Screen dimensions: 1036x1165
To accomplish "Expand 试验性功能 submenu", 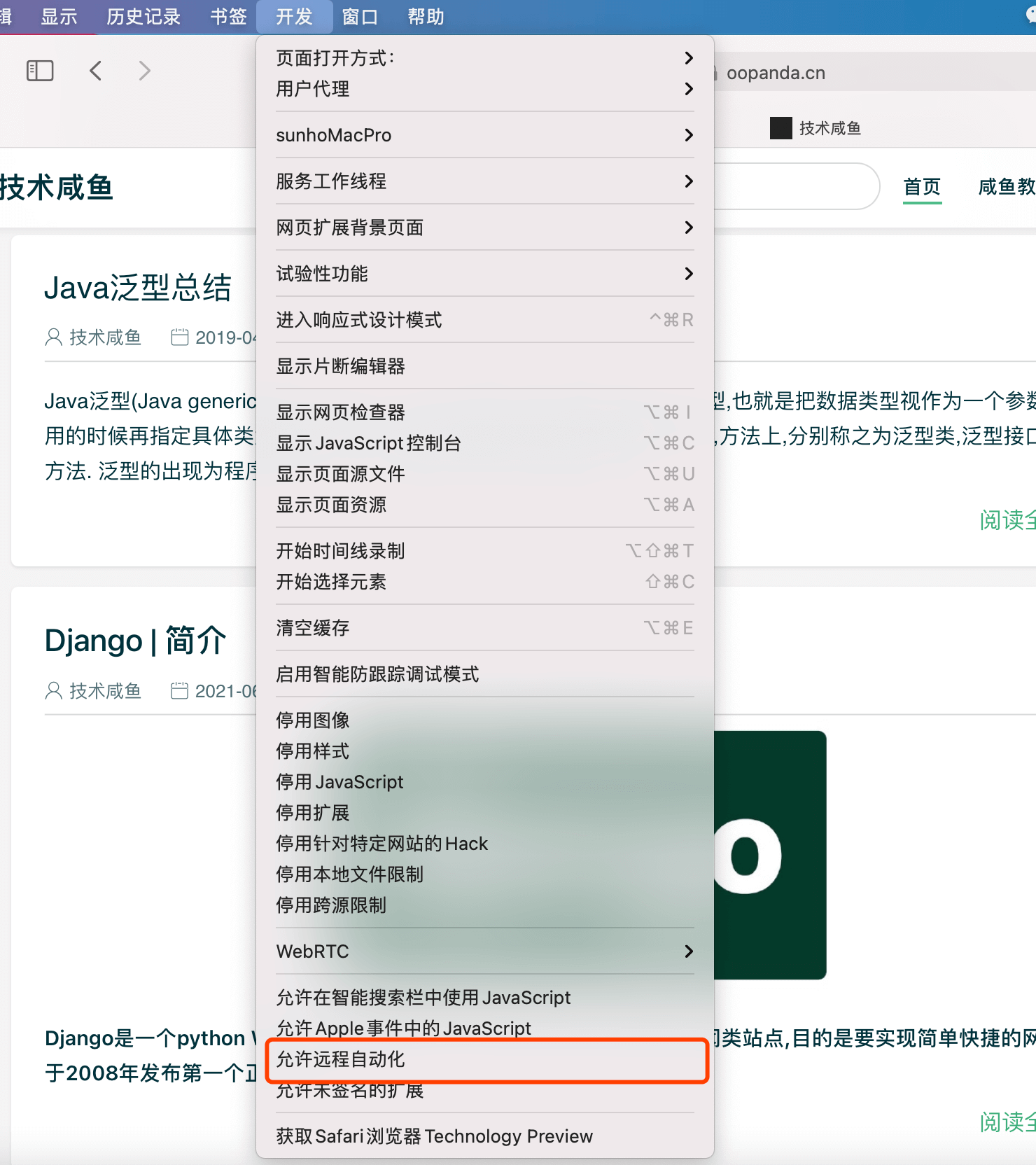I will (x=485, y=274).
